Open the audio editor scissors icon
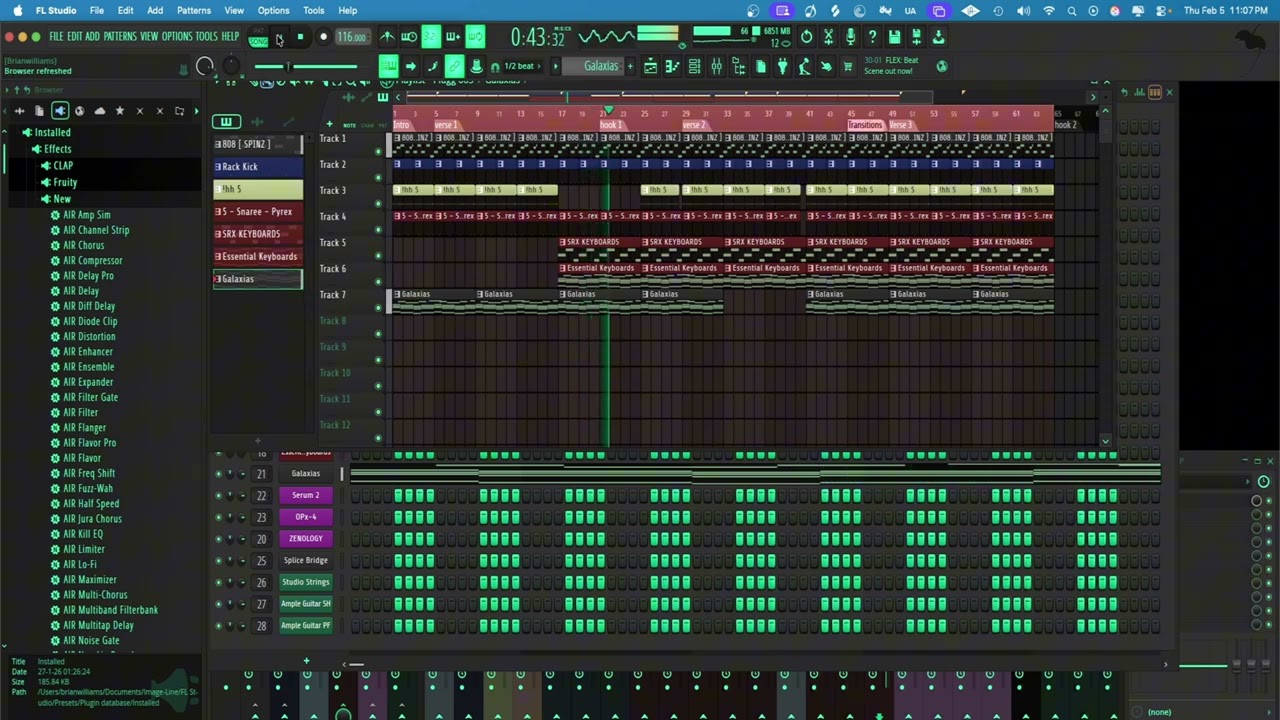 tap(828, 37)
